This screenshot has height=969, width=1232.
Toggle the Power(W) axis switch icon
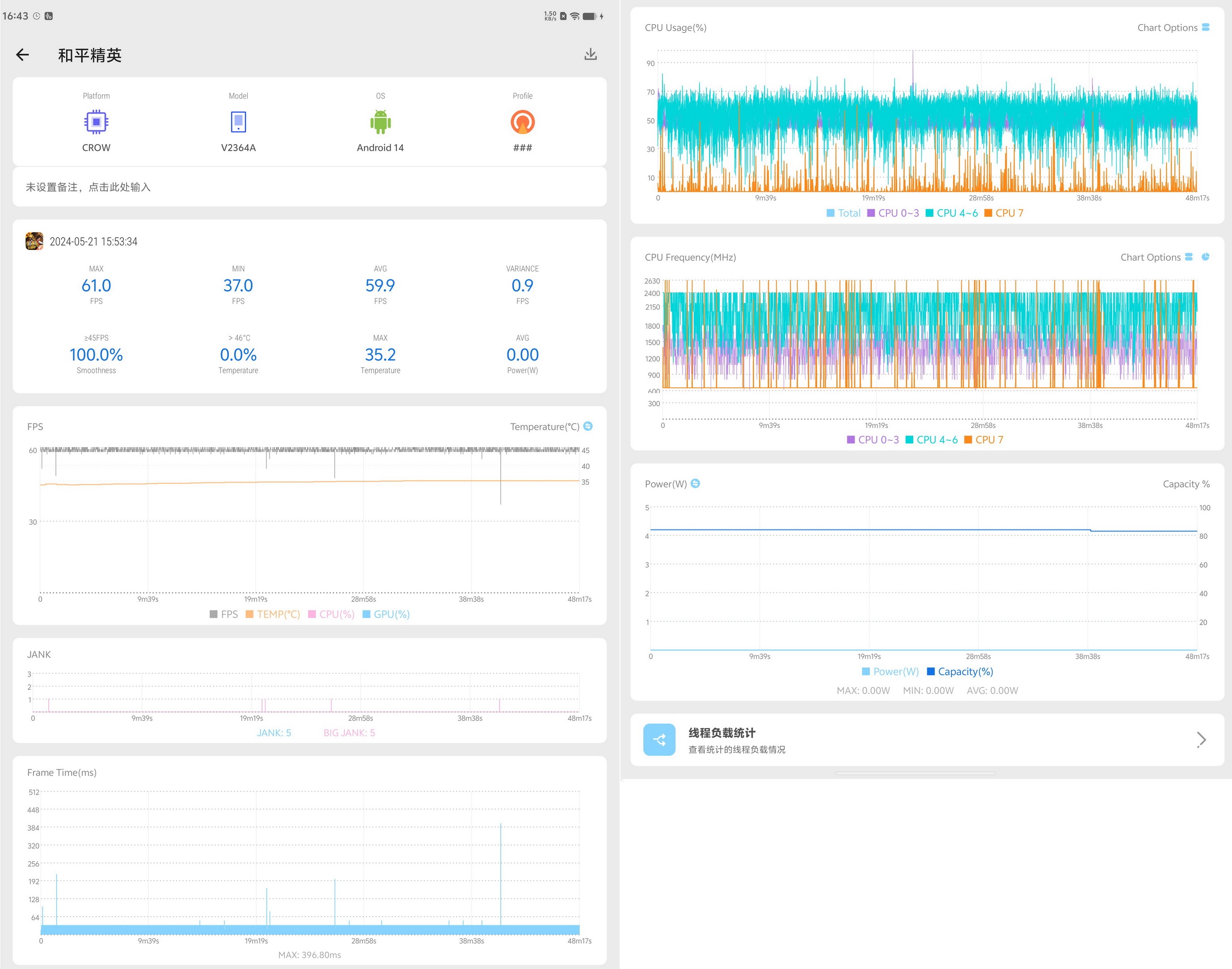696,483
